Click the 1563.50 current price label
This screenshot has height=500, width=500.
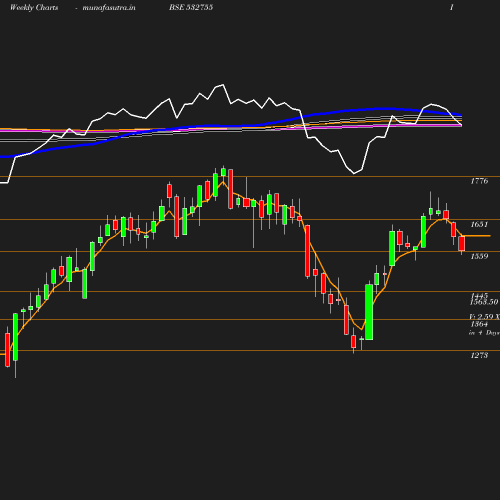point(484,302)
